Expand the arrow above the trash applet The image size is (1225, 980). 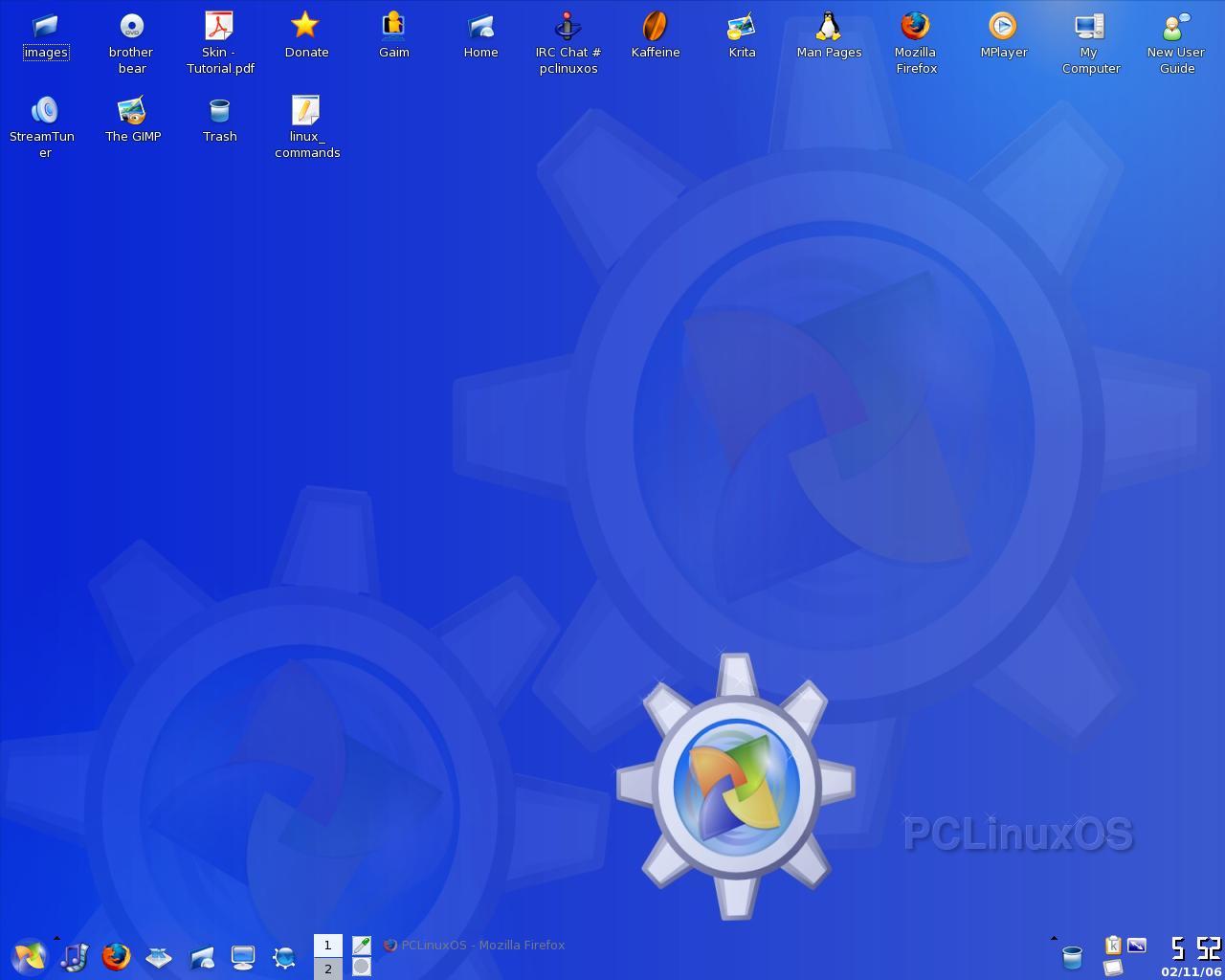point(1054,938)
